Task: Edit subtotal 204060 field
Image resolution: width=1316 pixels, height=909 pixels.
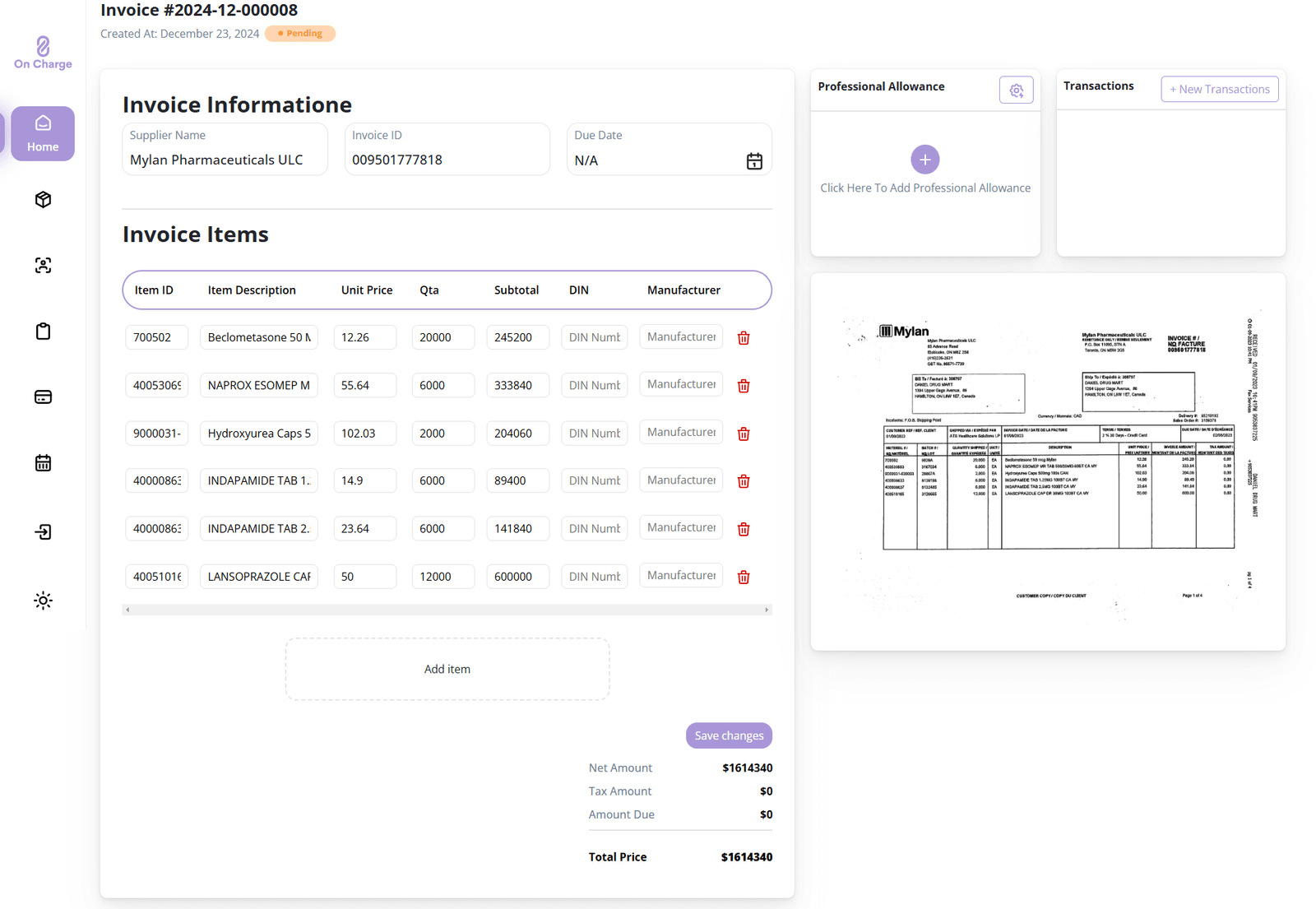Action: (x=518, y=433)
